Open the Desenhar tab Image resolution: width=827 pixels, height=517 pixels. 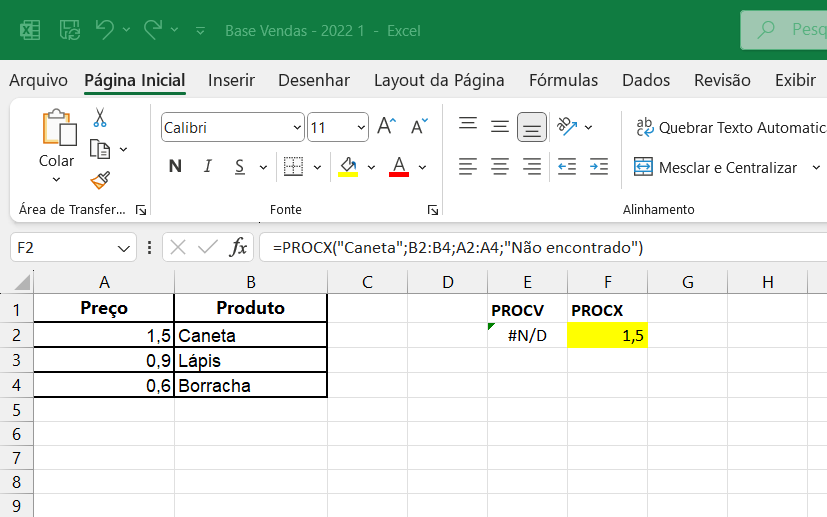point(314,80)
